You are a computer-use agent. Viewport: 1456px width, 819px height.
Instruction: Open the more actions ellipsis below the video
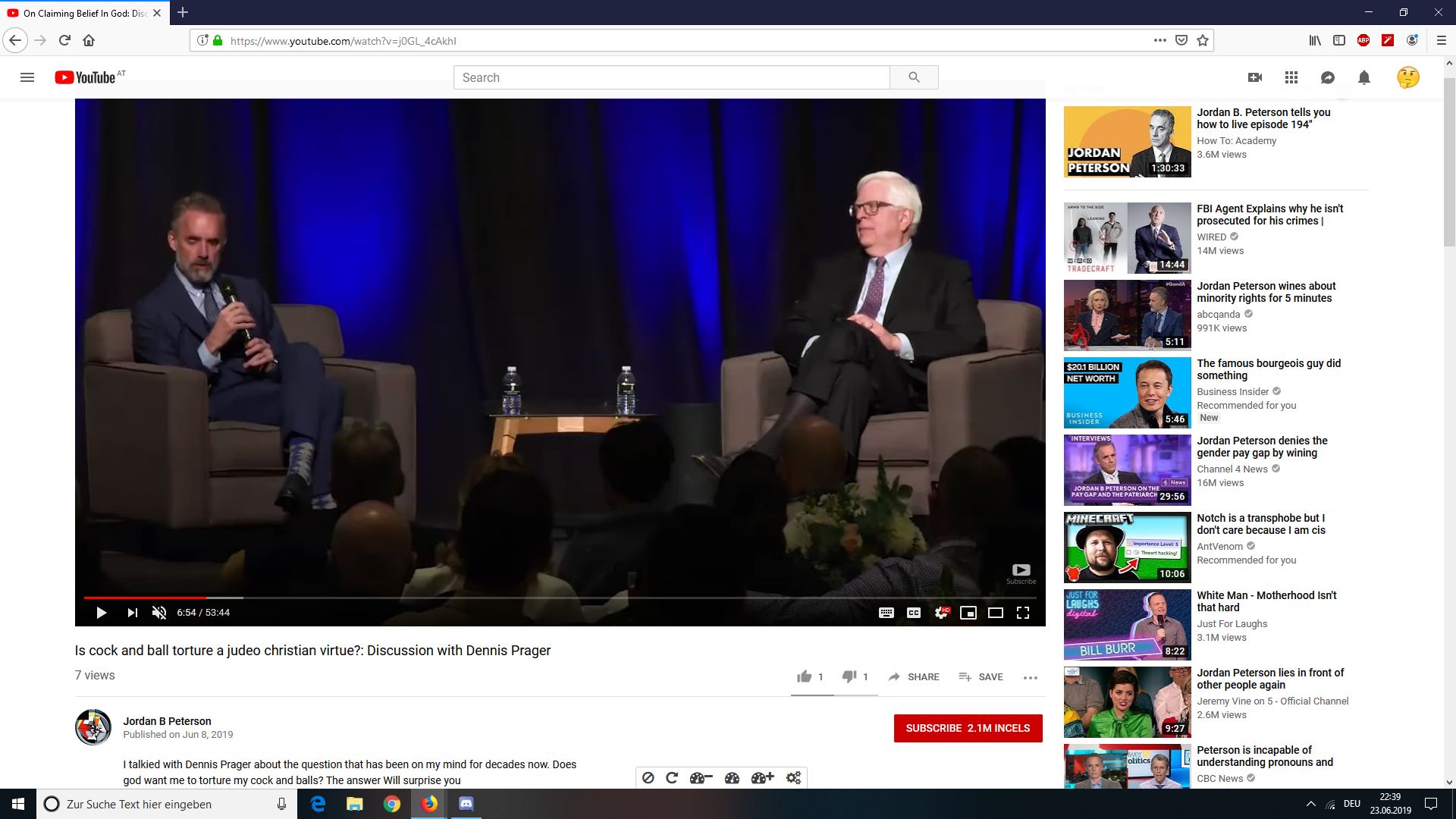pos(1030,677)
